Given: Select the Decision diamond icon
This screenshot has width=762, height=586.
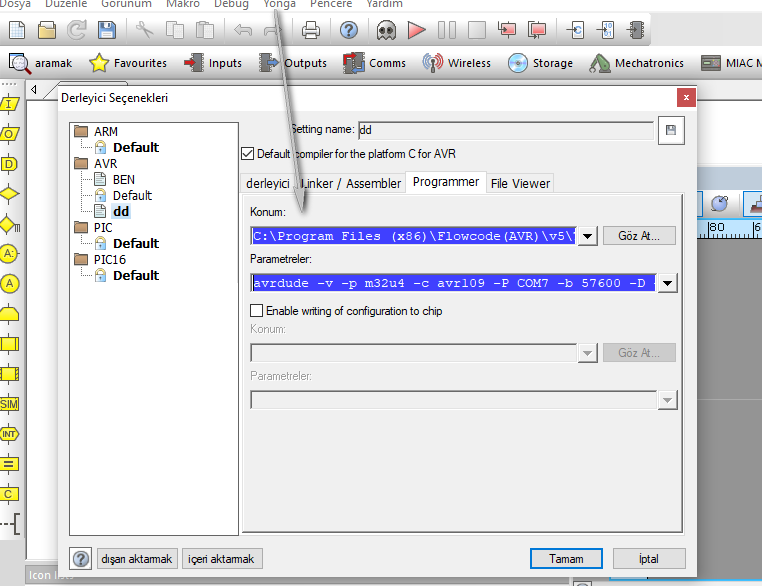Looking at the screenshot, I should tap(9, 194).
